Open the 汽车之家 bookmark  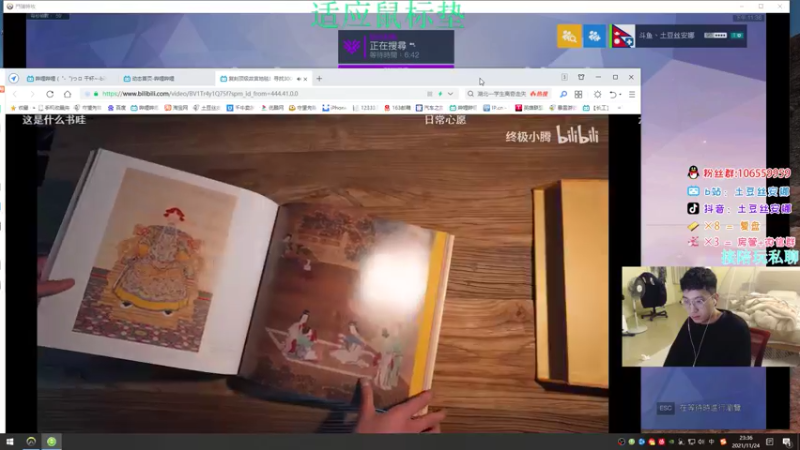point(429,108)
